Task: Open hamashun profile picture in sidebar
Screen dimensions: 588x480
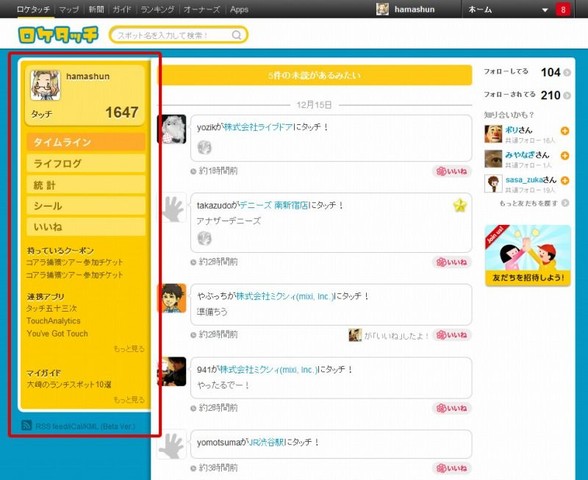Action: [45, 85]
